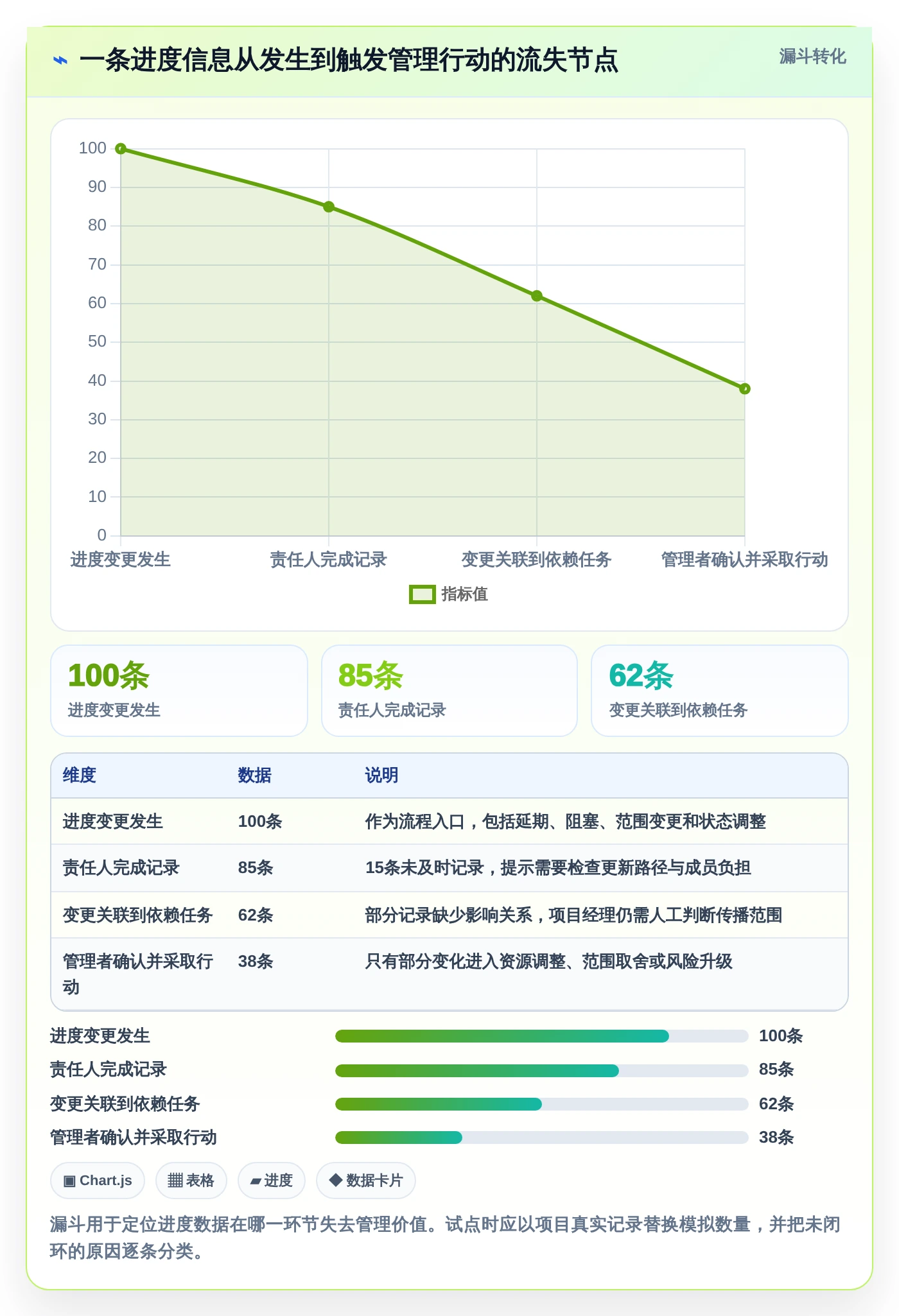Click the 38条 table data cell
899x1316 pixels.
click(x=256, y=962)
